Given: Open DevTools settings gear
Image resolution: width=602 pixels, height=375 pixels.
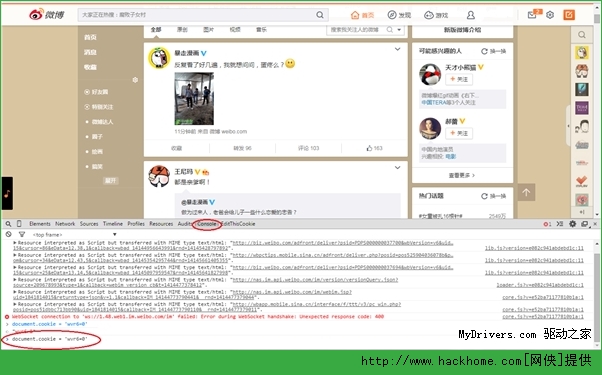Looking at the screenshot, I should [x=572, y=224].
